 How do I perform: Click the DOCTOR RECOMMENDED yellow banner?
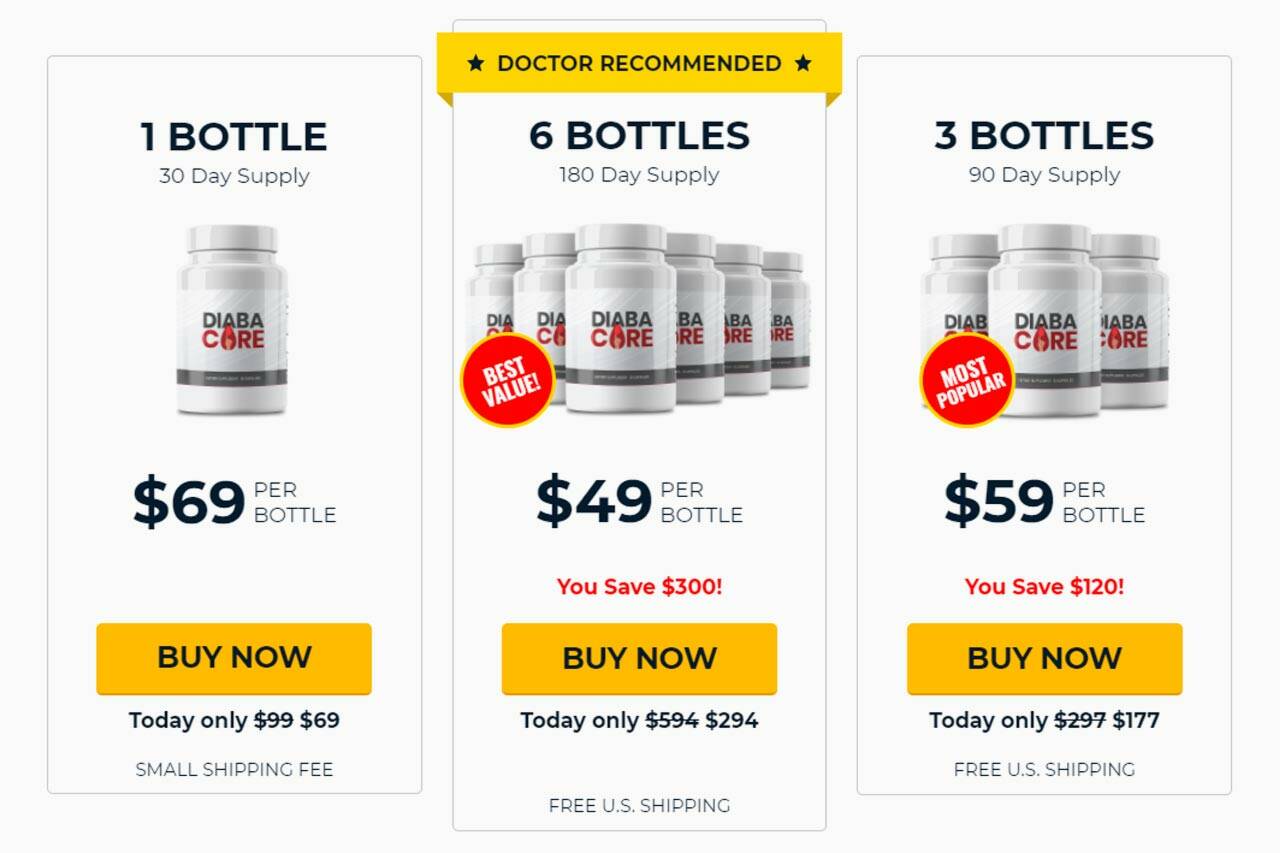[639, 64]
